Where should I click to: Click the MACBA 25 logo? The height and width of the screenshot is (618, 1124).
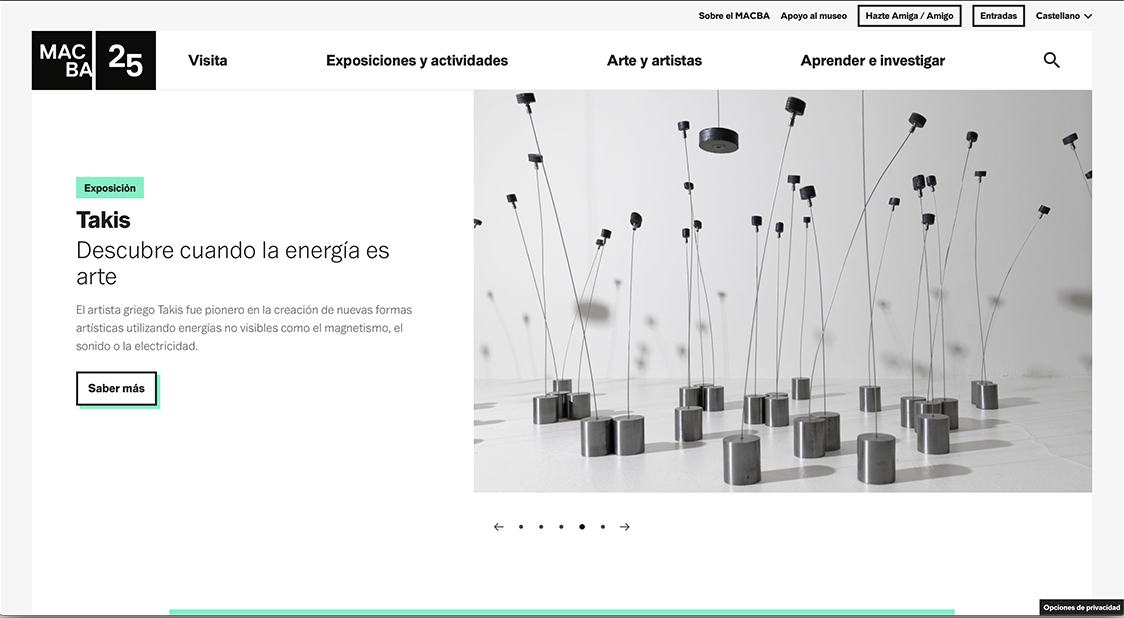pyautogui.click(x=93, y=60)
